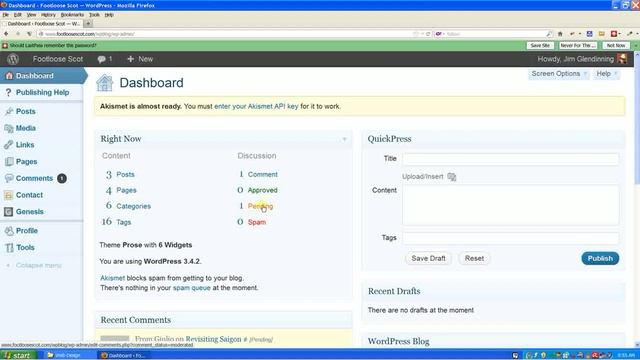Click the Posts pushpin icon in sidebar
Image resolution: width=640 pixels, height=360 pixels.
tap(9, 111)
